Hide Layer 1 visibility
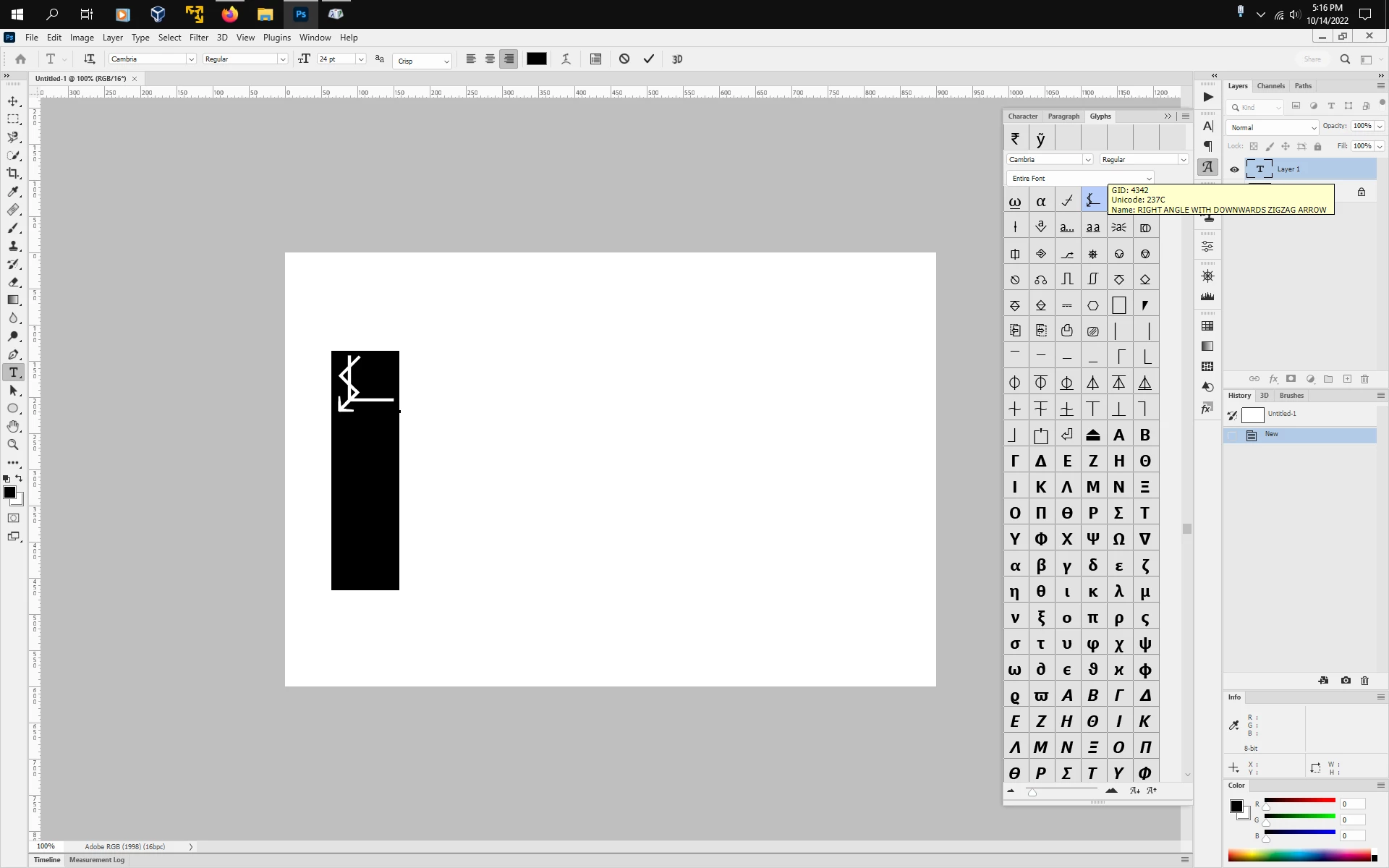Image resolution: width=1389 pixels, height=868 pixels. point(1234,169)
